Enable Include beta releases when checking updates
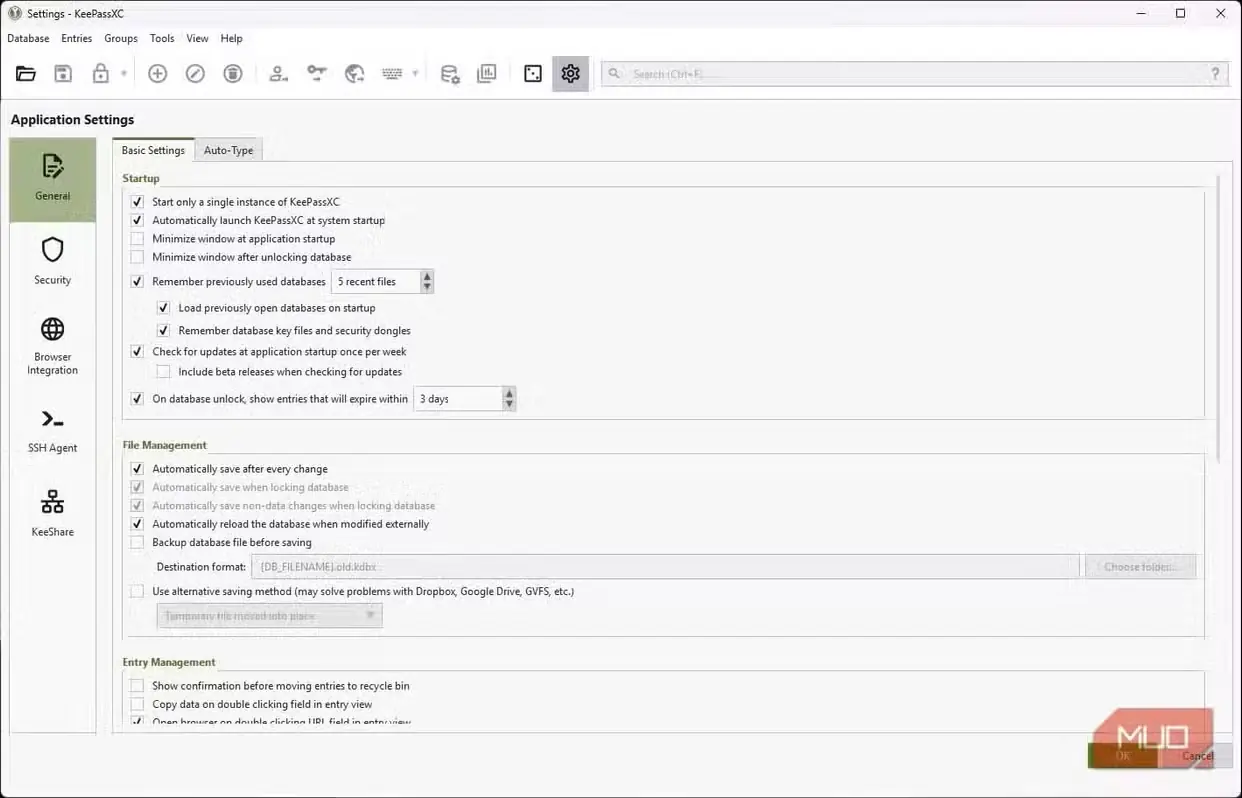The image size is (1242, 798). [x=163, y=372]
